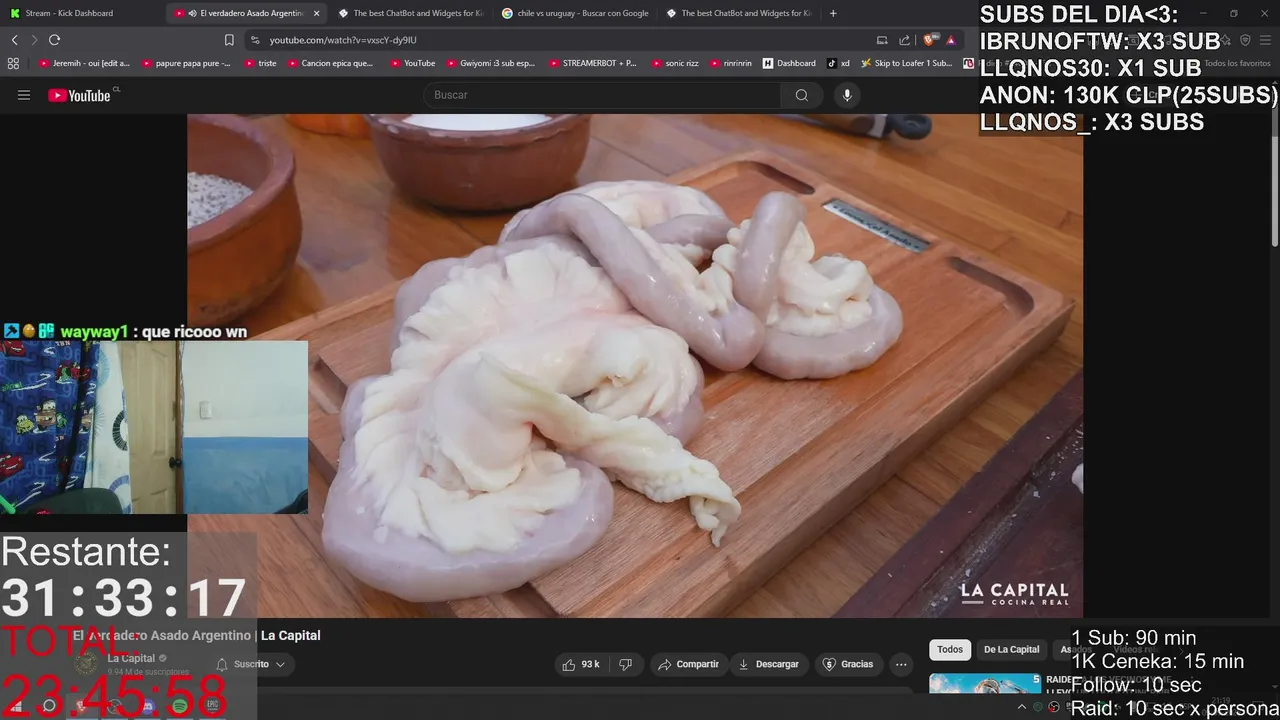Open a new browser tab
Image resolution: width=1280 pixels, height=720 pixels.
[x=833, y=13]
